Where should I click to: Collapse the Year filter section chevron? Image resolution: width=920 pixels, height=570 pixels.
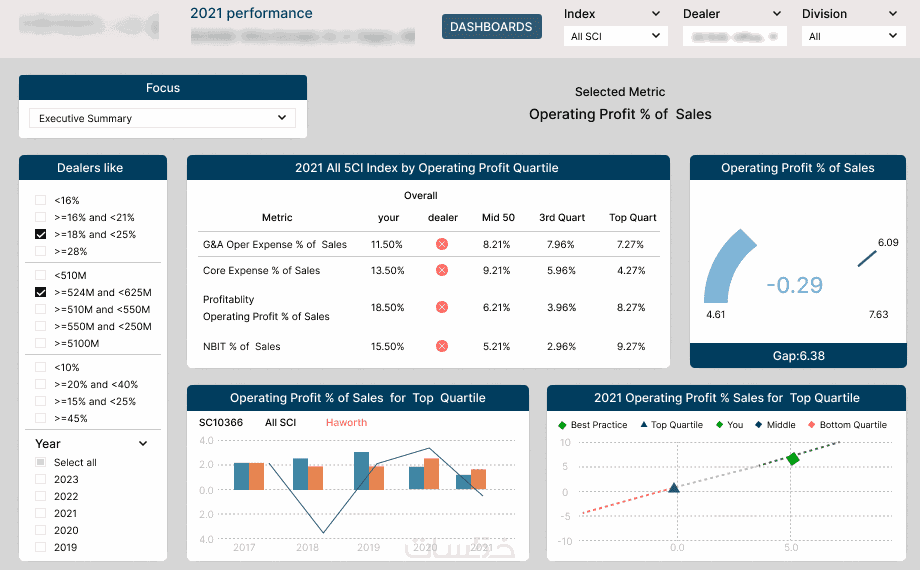[x=143, y=444]
